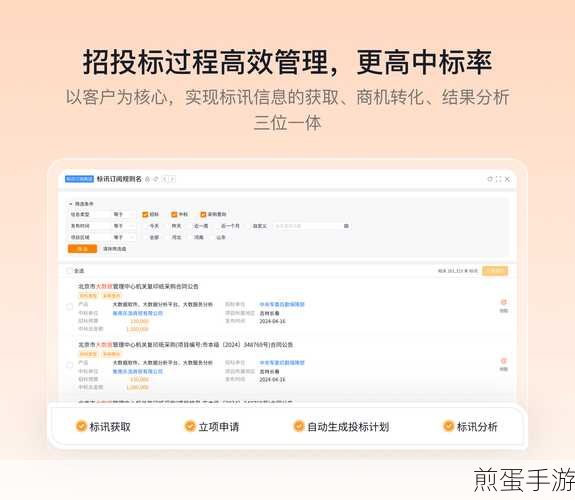Open first listing title 北京市大数据管理中心
Screen dimensions: 575x500
tap(138, 286)
